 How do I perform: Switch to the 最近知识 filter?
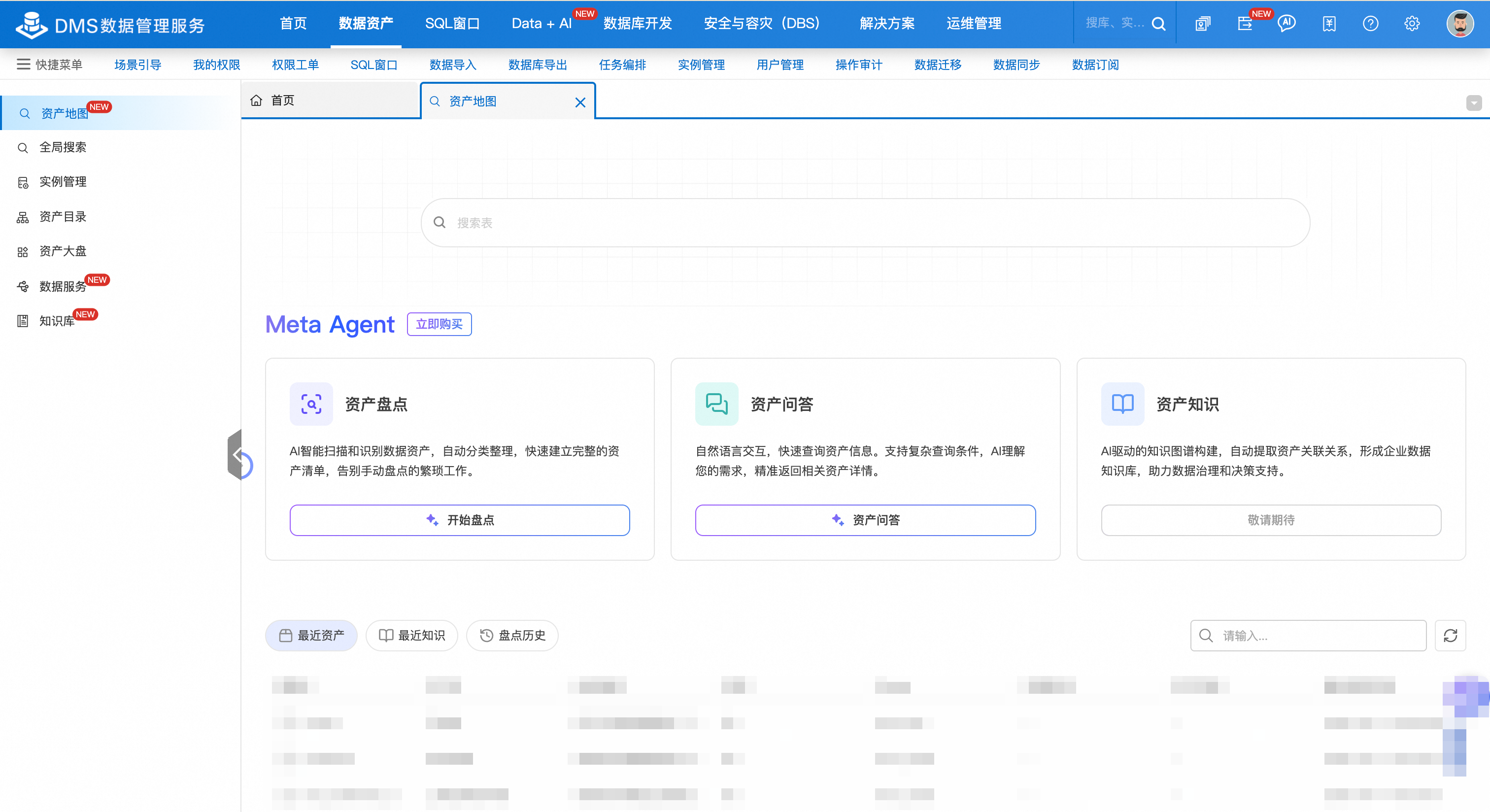click(411, 636)
